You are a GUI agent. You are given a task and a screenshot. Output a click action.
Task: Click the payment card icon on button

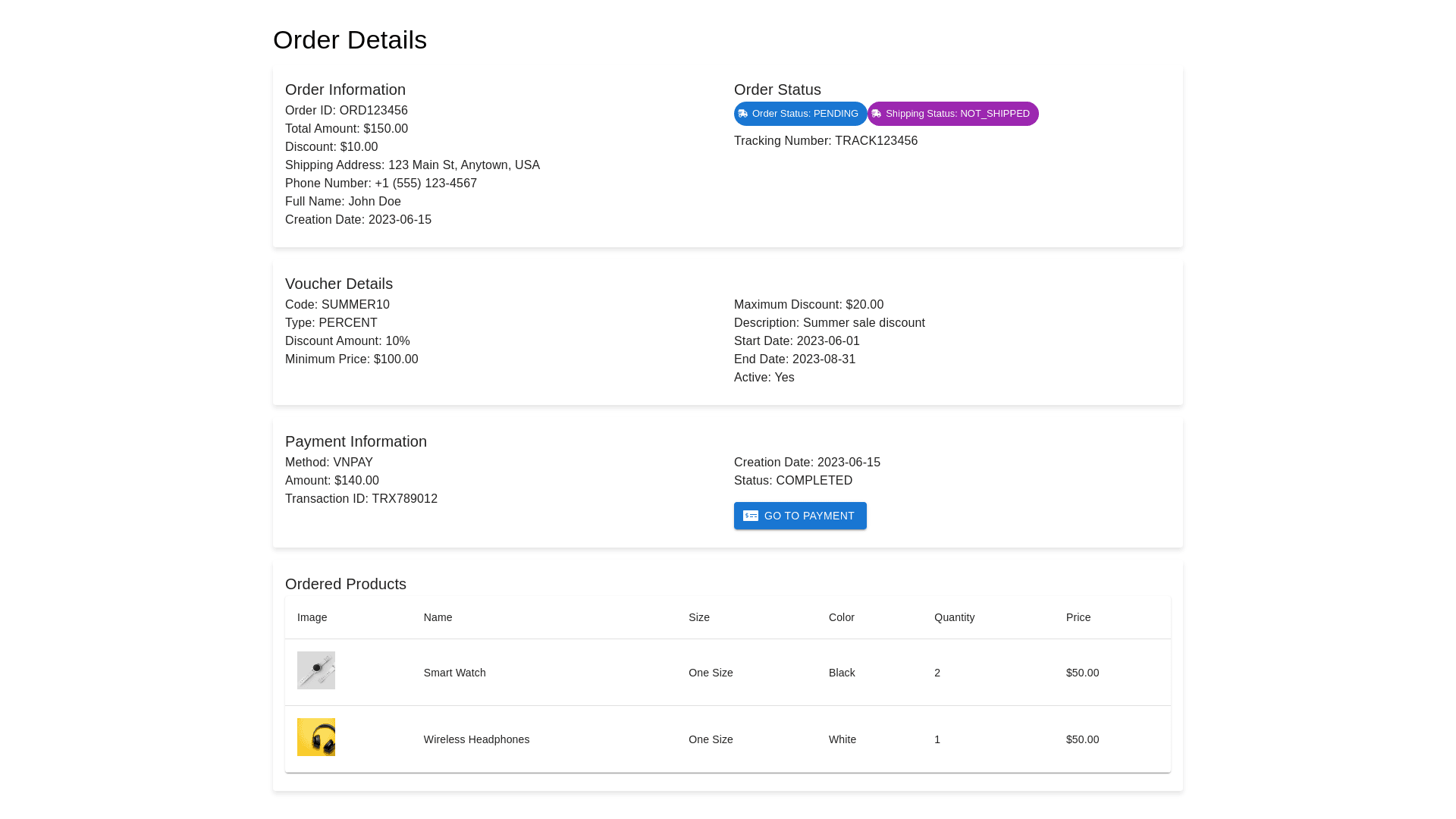tap(751, 516)
